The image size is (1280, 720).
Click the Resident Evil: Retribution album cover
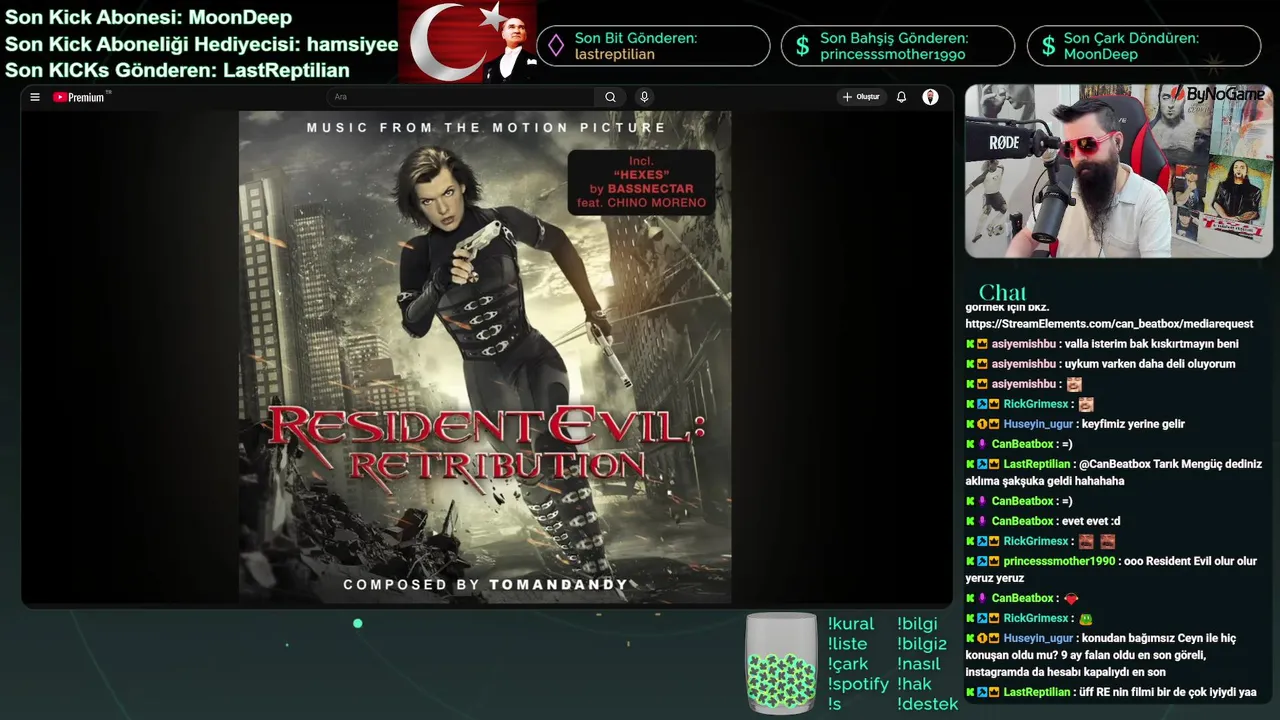(x=485, y=357)
